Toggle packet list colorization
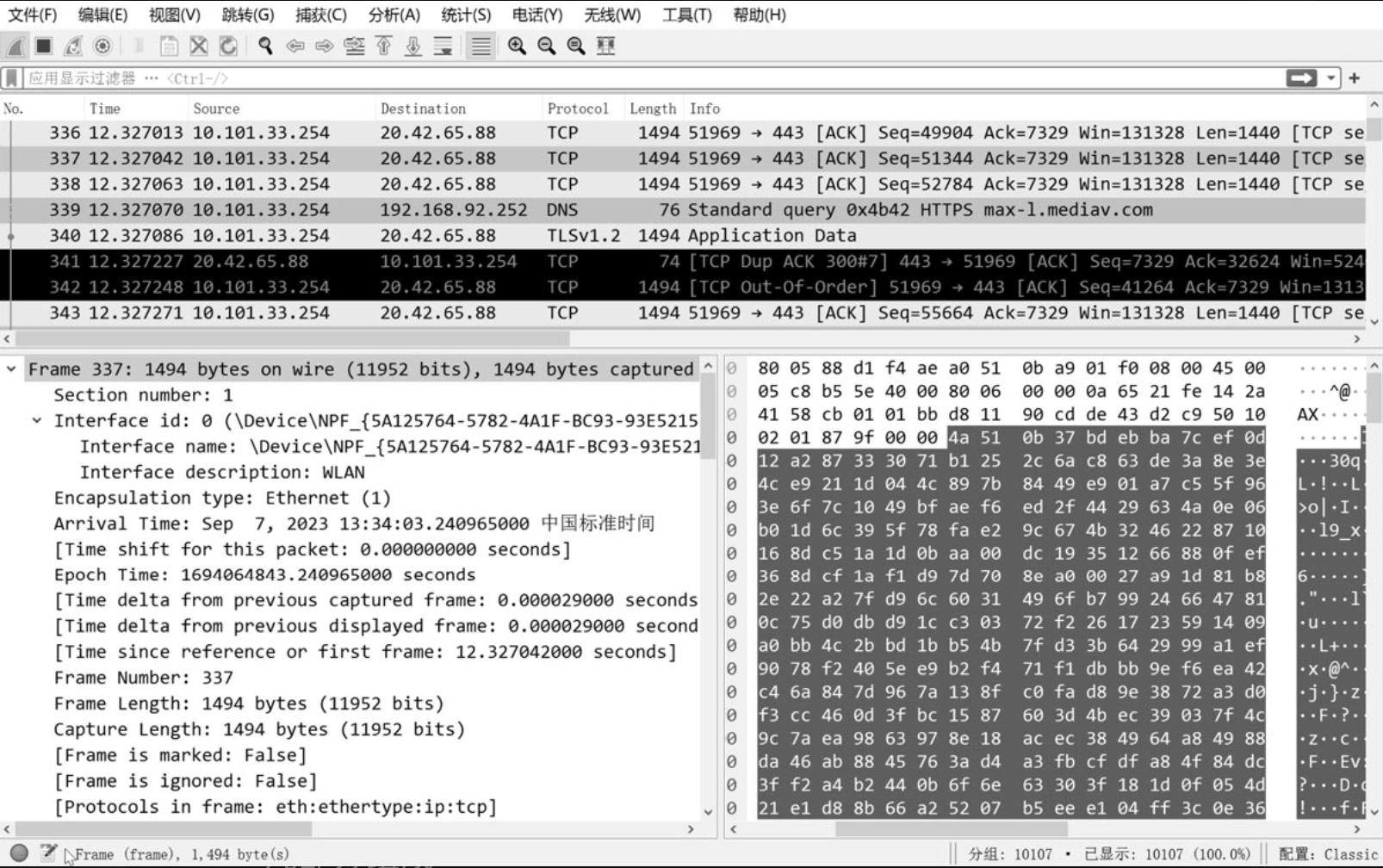This screenshot has height=868, width=1383. point(481,46)
